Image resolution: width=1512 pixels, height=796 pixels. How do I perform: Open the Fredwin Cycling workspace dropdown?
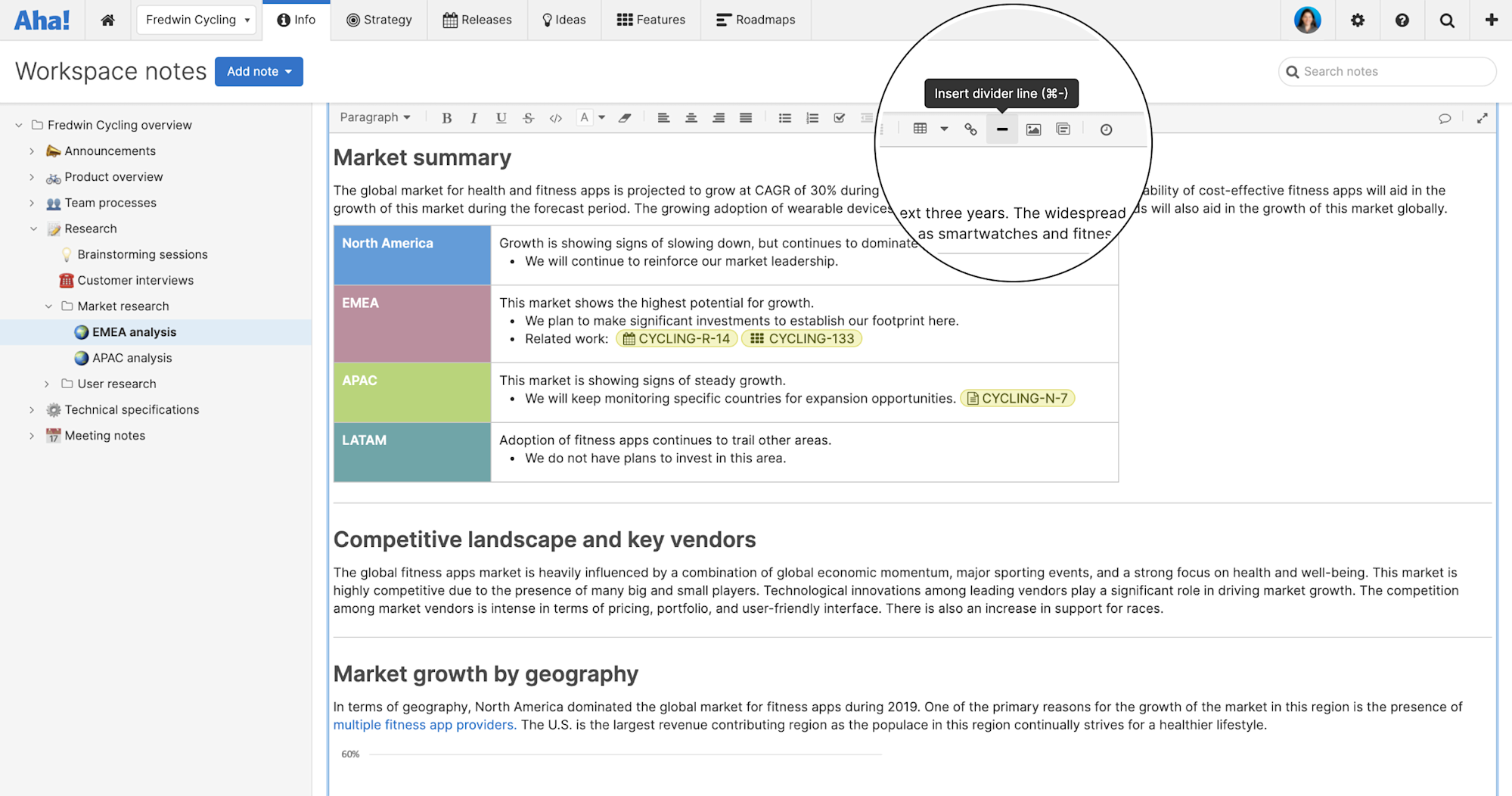coord(196,20)
